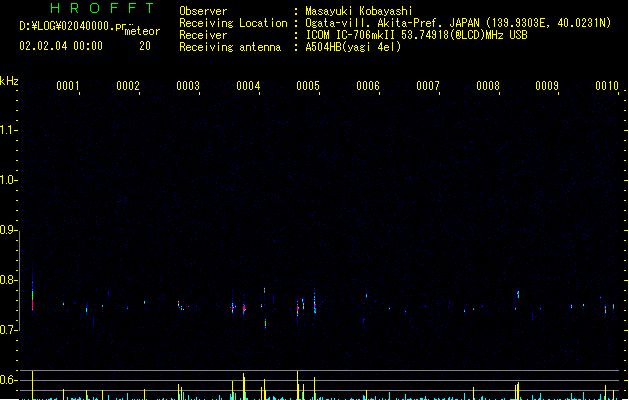Select the A504HB(yagi 4el) antenna text
The width and height of the screenshot is (629, 400).
tap(353, 47)
